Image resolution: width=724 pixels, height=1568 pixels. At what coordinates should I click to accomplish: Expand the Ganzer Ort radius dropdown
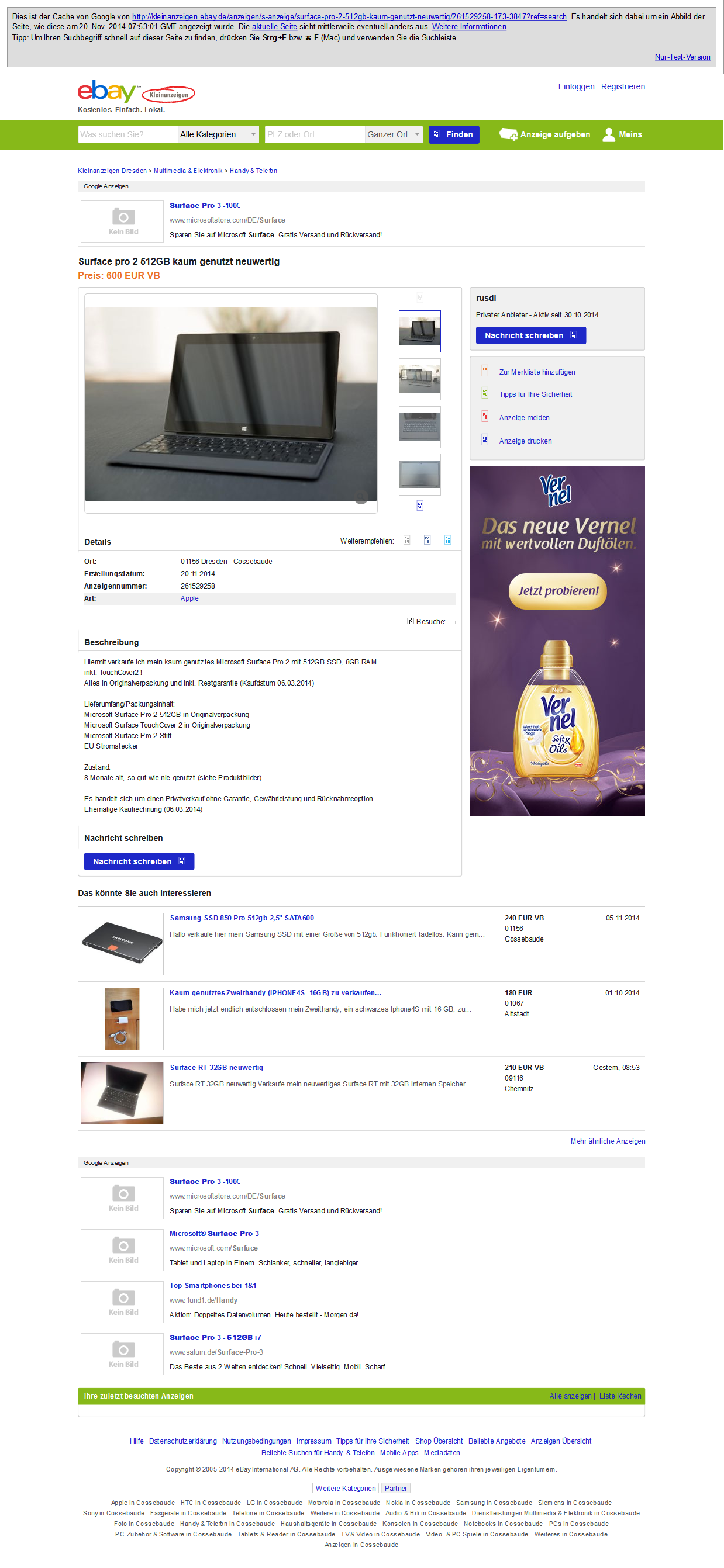[394, 134]
